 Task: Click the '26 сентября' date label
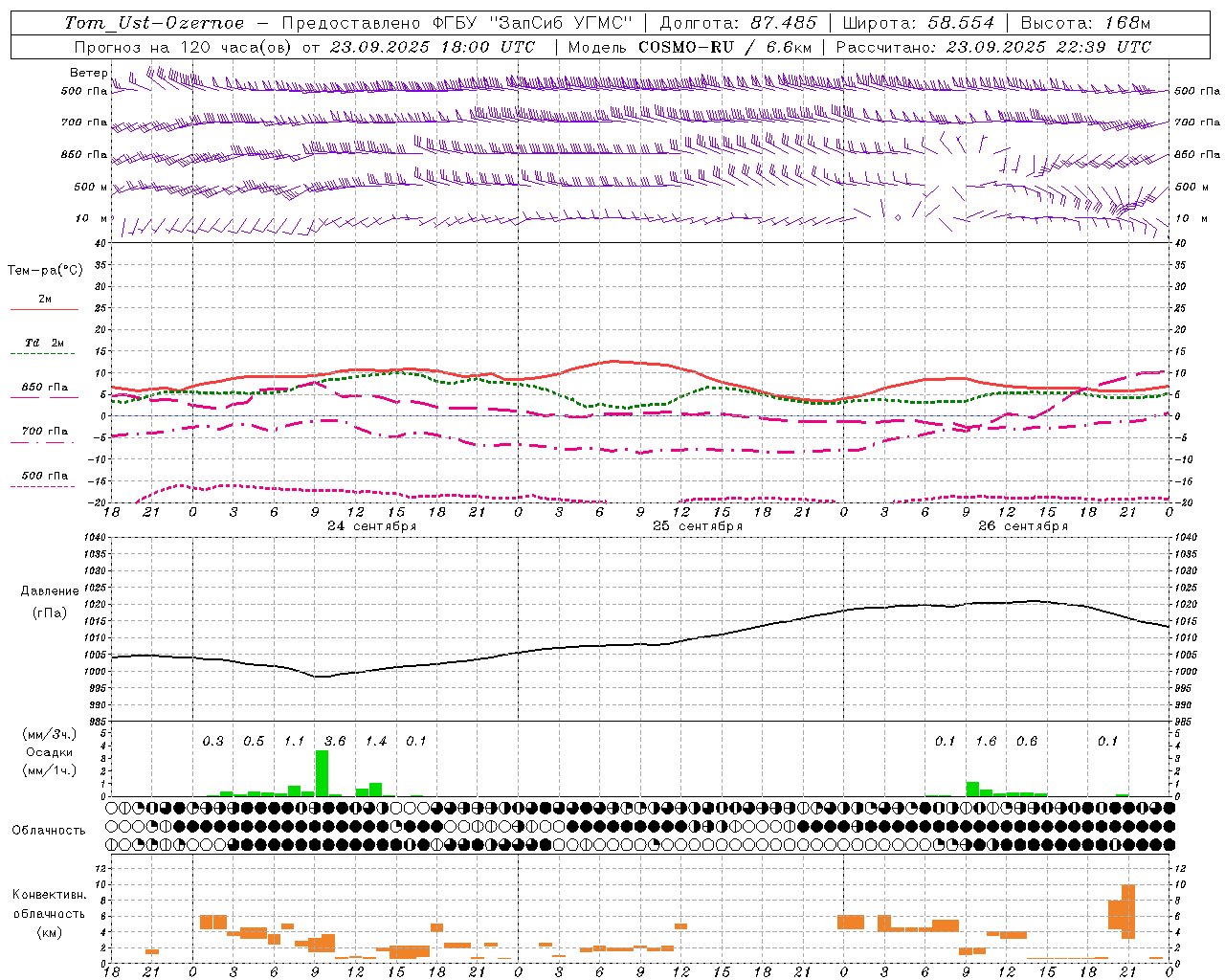1023,526
